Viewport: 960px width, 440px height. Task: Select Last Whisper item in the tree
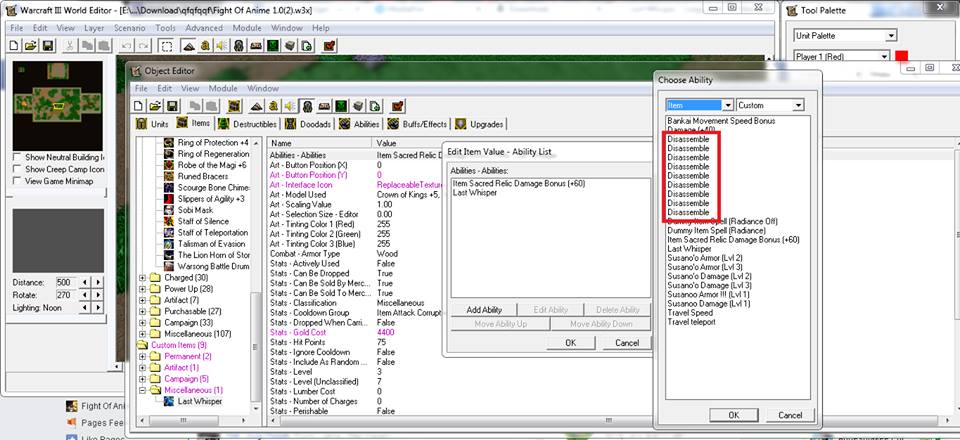tap(200, 401)
